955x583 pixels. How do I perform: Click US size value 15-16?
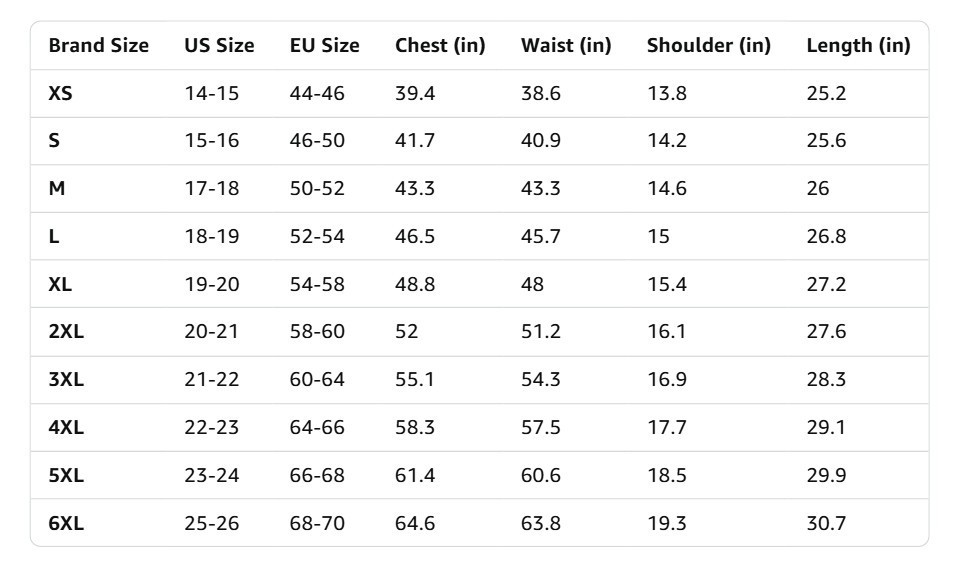pos(212,141)
